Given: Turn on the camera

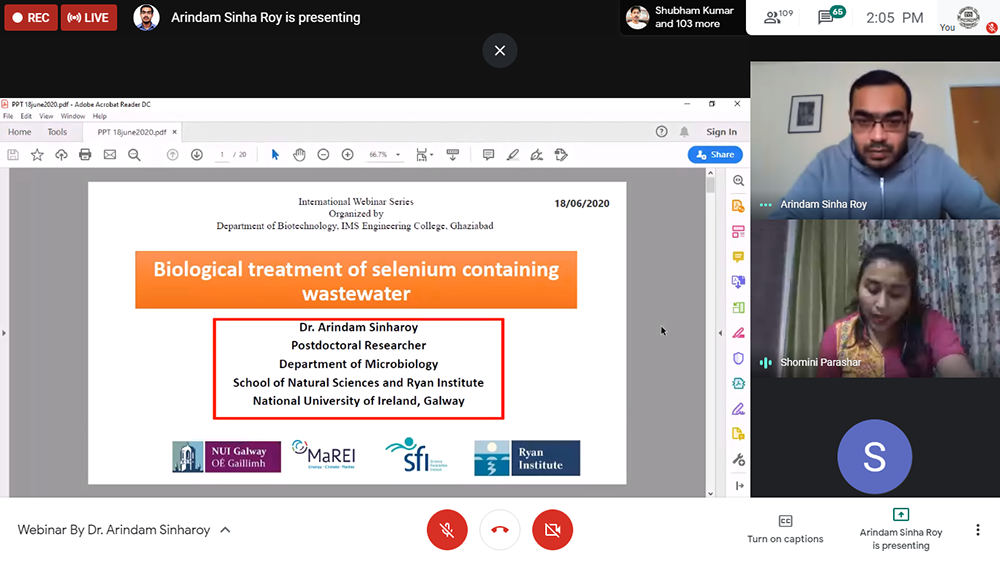Looking at the screenshot, I should [x=552, y=530].
